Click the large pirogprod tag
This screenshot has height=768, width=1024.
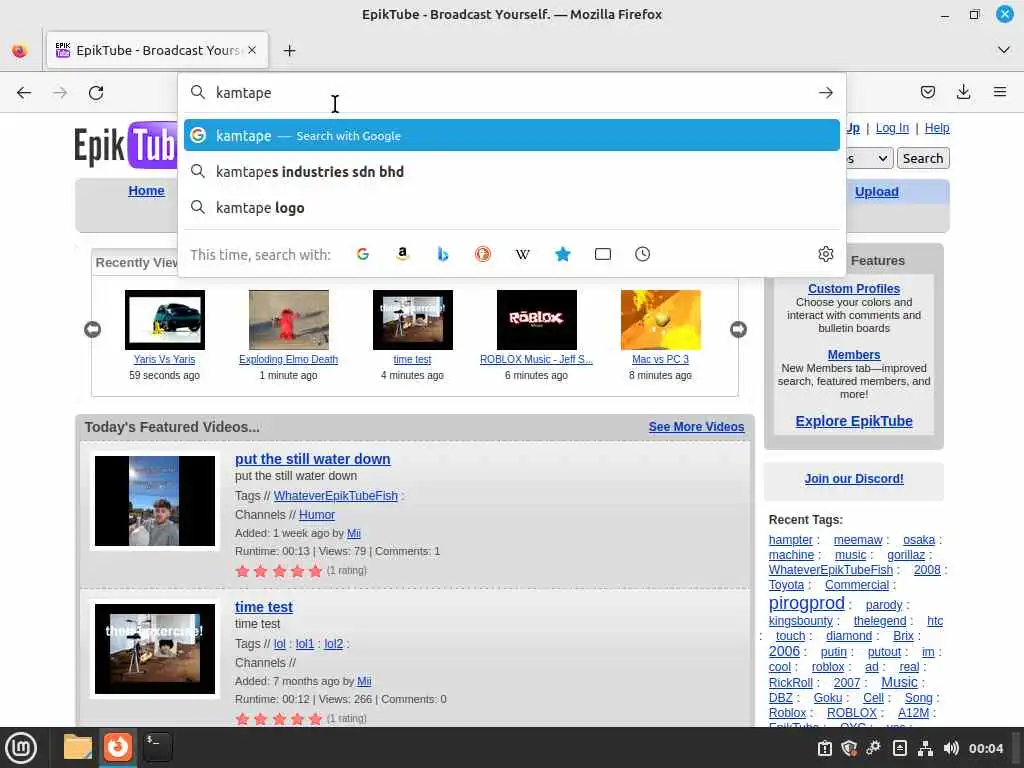pos(807,603)
